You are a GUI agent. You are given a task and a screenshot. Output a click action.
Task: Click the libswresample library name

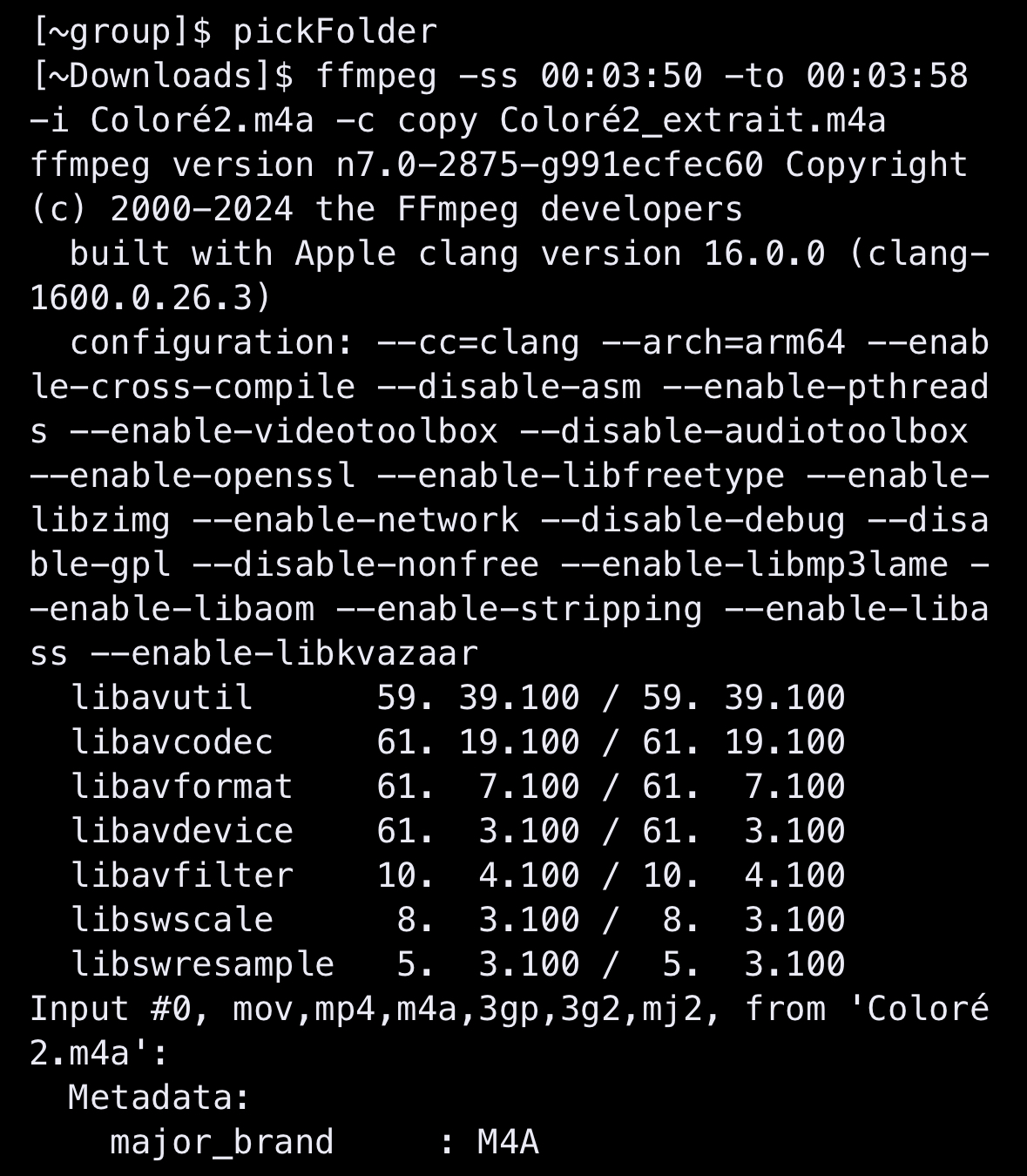pos(203,965)
